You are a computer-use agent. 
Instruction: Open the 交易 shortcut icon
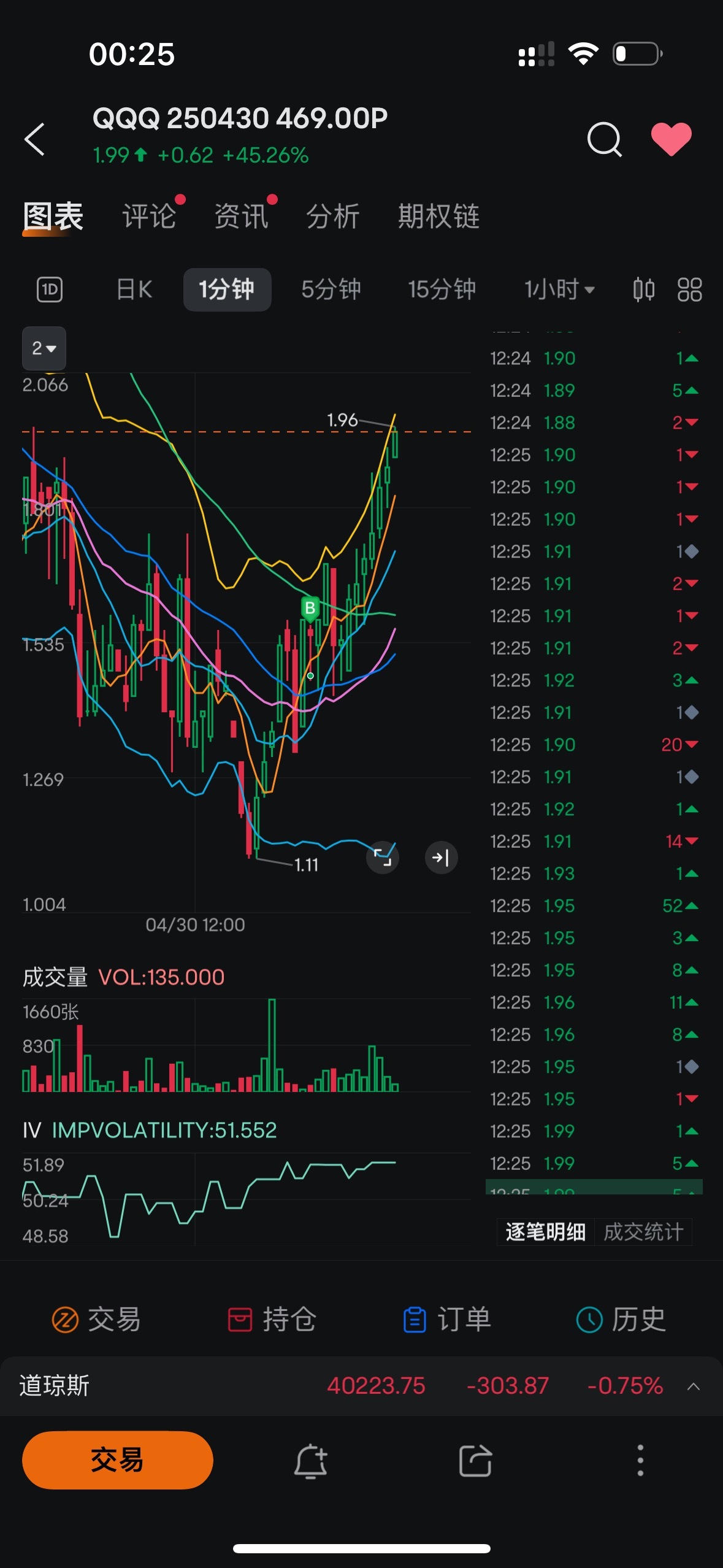point(96,1320)
